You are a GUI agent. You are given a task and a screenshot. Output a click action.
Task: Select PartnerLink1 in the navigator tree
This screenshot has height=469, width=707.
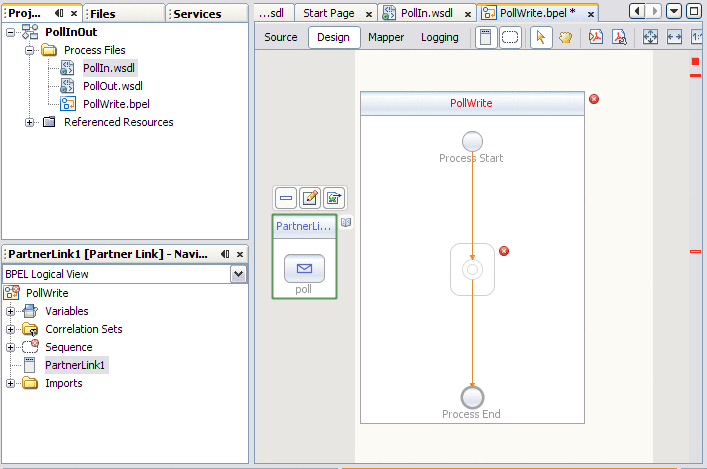75,365
